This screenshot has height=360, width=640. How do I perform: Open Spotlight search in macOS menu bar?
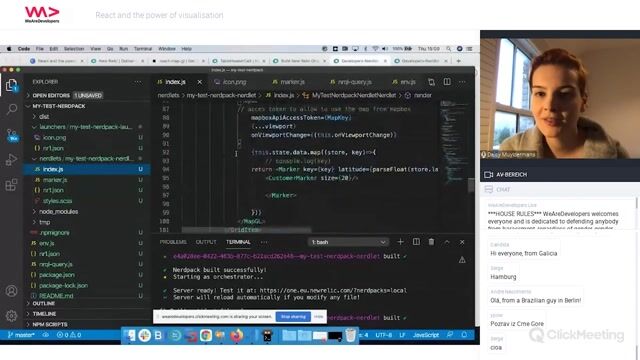(449, 49)
